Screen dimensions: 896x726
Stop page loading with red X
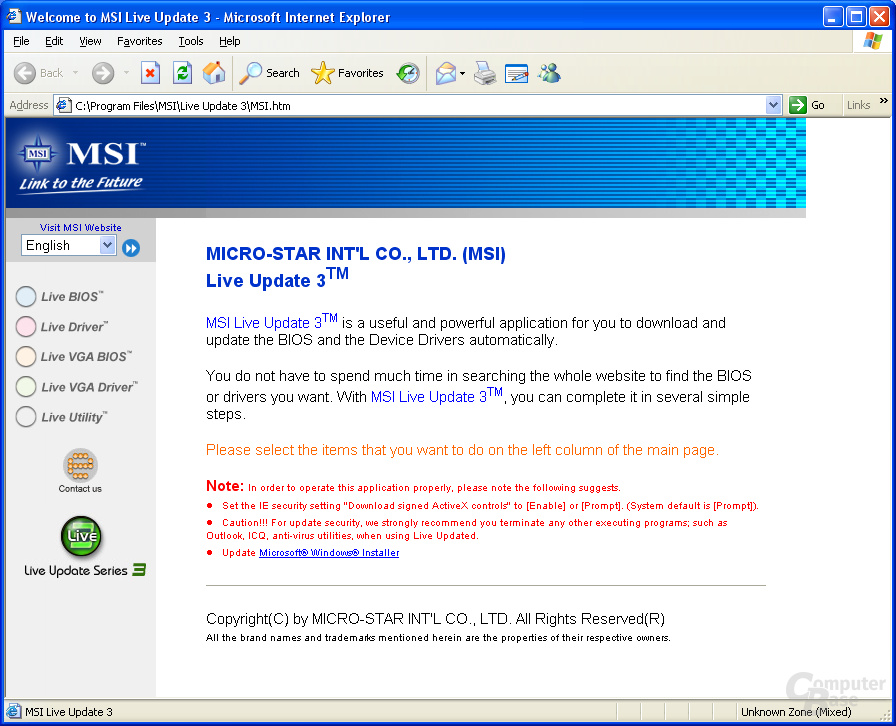pos(150,73)
